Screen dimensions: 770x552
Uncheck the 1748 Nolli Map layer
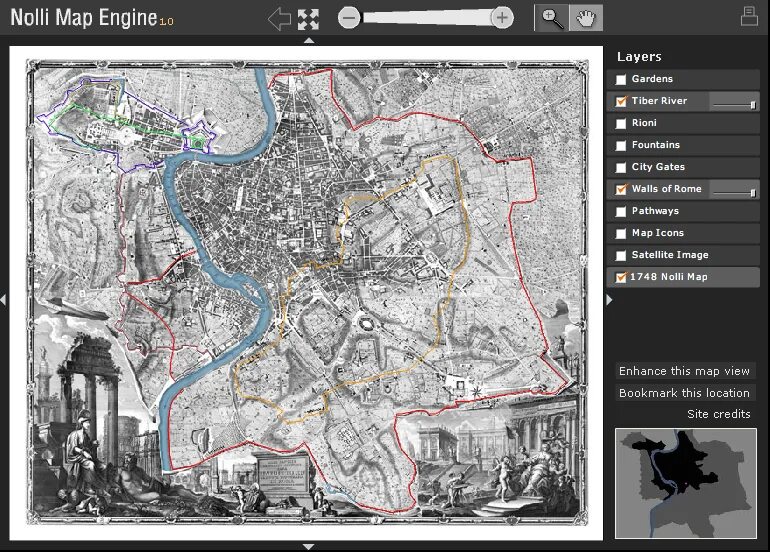point(621,277)
